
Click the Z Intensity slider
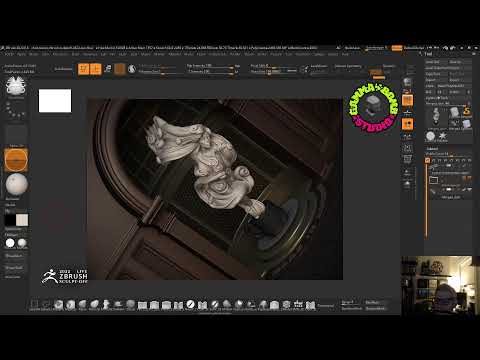click(210, 71)
